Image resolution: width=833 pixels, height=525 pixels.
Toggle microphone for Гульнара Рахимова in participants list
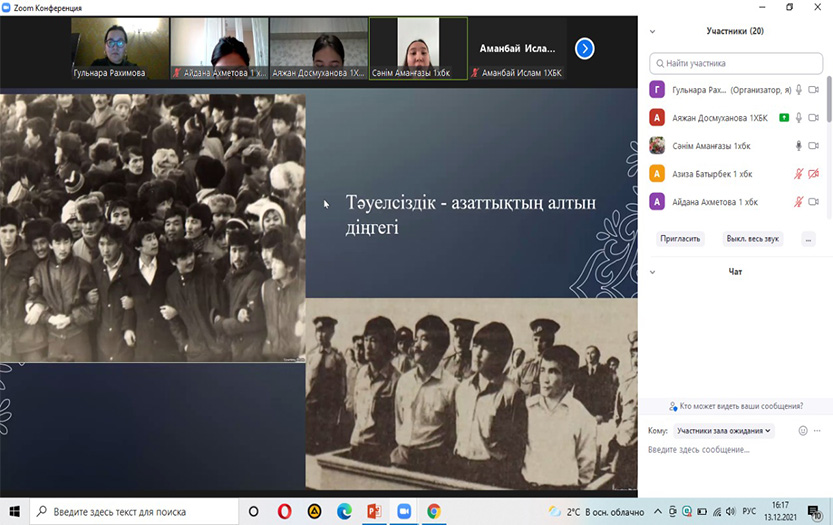(799, 90)
